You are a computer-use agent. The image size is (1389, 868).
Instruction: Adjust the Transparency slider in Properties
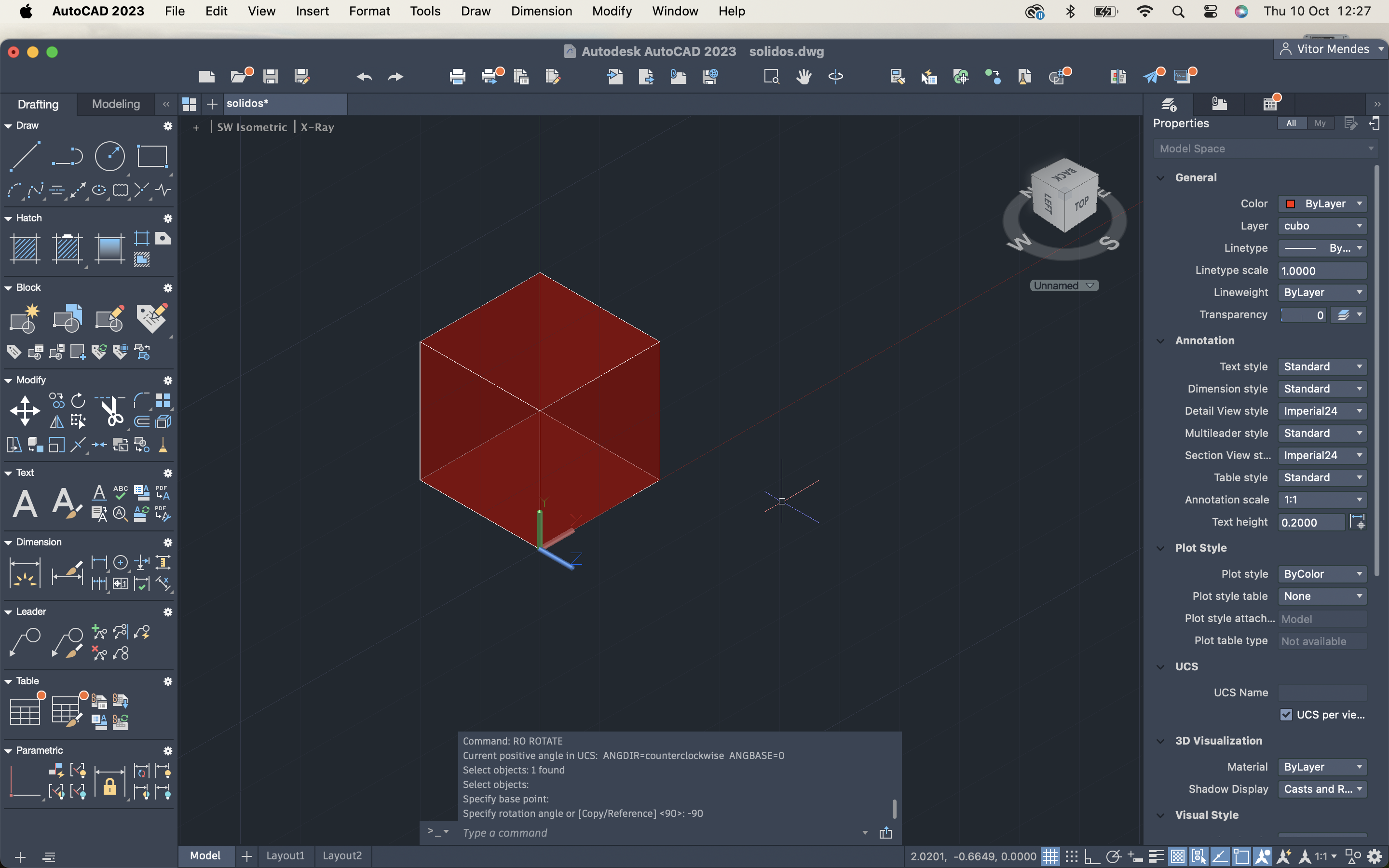[1303, 314]
